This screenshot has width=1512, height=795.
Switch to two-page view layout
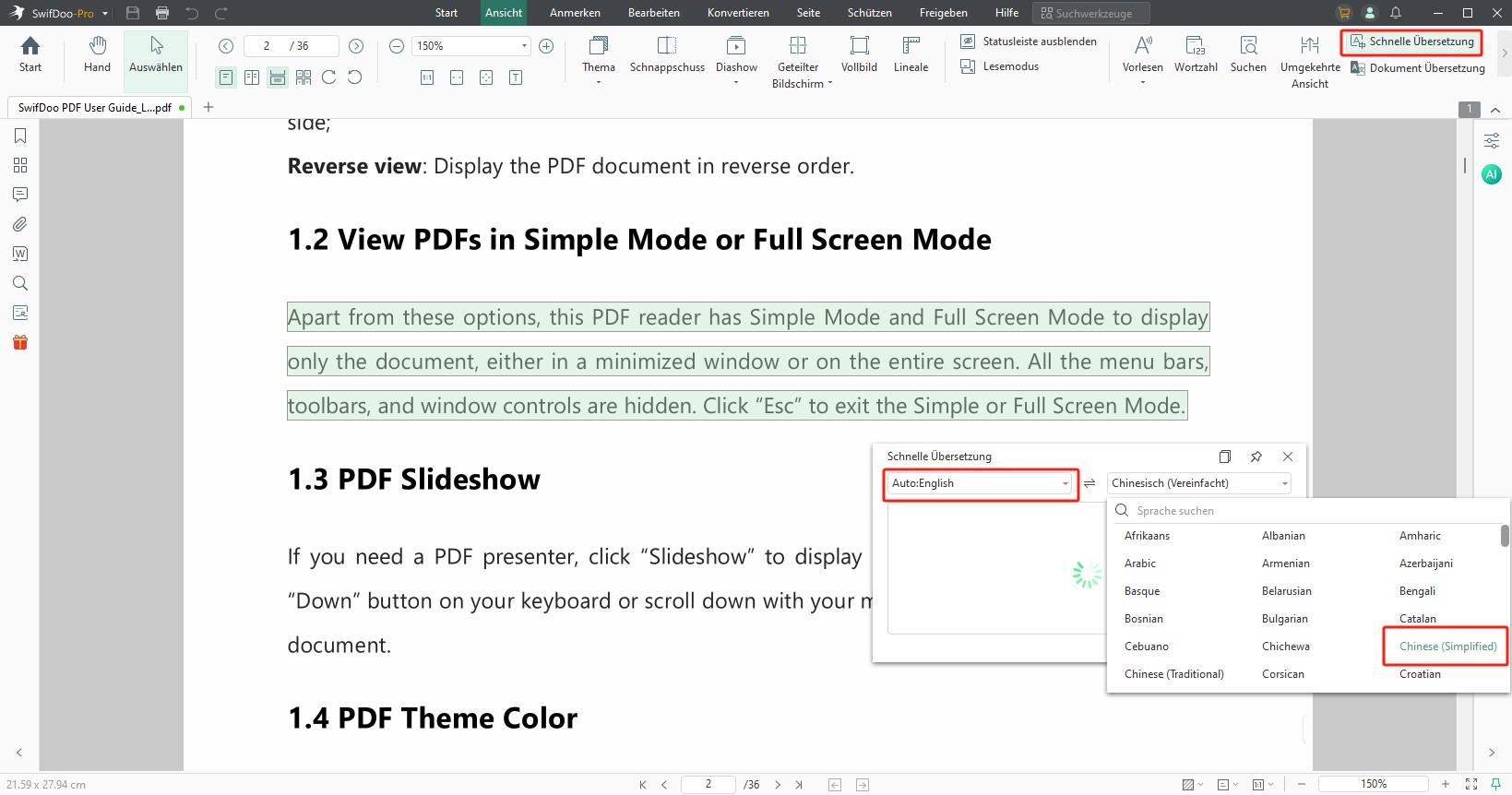coord(252,77)
